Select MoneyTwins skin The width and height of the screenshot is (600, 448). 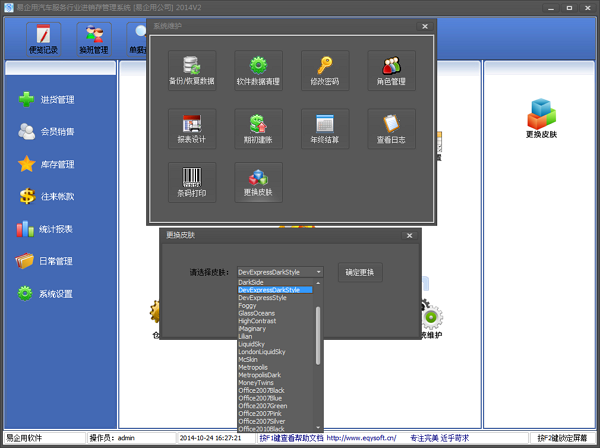point(275,383)
